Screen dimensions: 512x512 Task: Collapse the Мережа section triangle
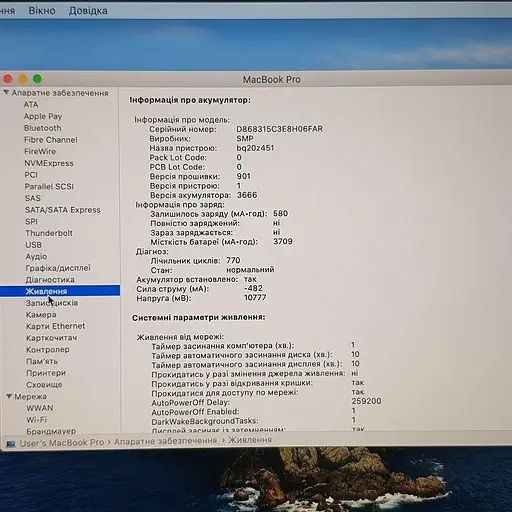pyautogui.click(x=9, y=396)
